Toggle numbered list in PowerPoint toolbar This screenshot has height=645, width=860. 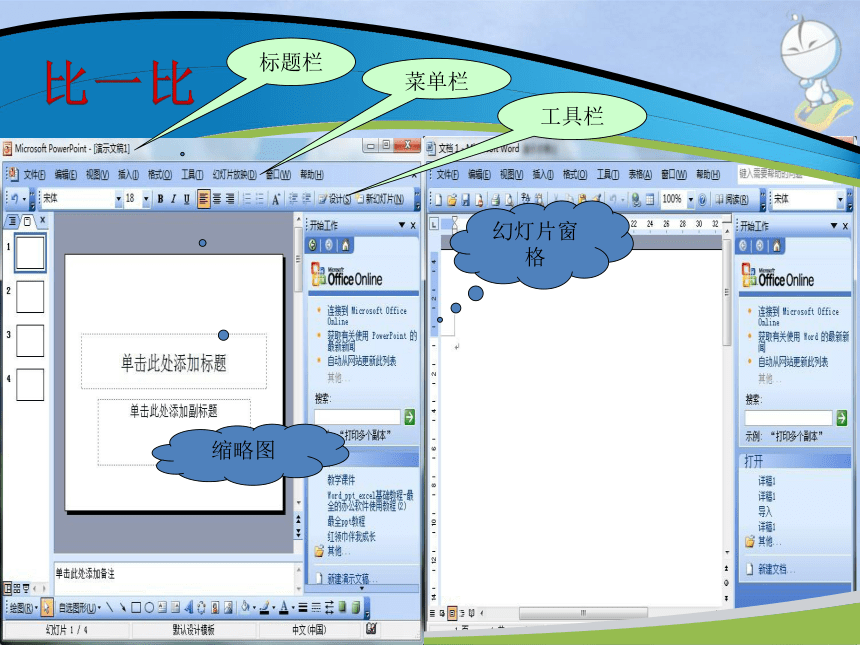click(247, 199)
